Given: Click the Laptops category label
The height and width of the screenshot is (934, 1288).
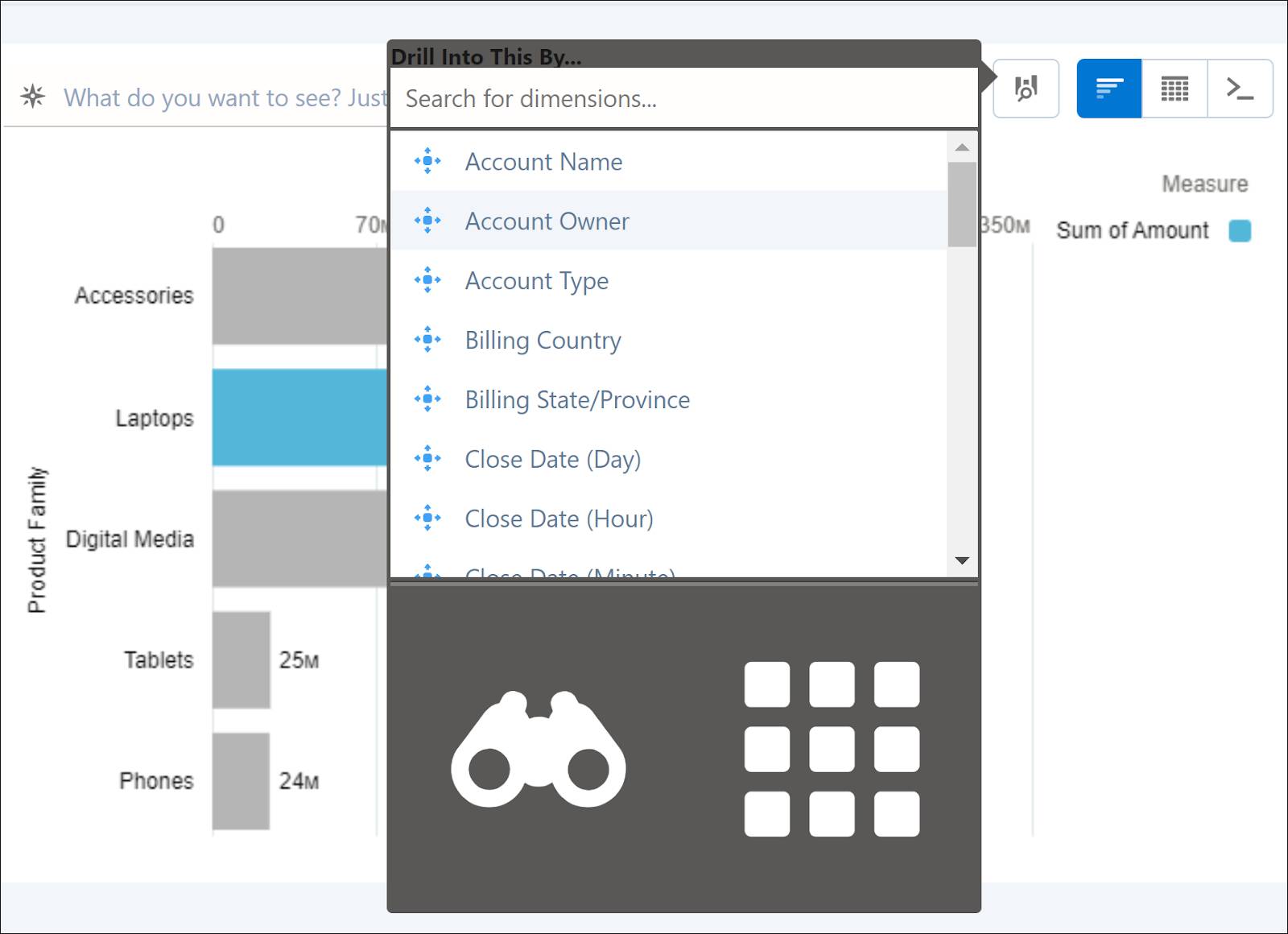Looking at the screenshot, I should point(155,418).
